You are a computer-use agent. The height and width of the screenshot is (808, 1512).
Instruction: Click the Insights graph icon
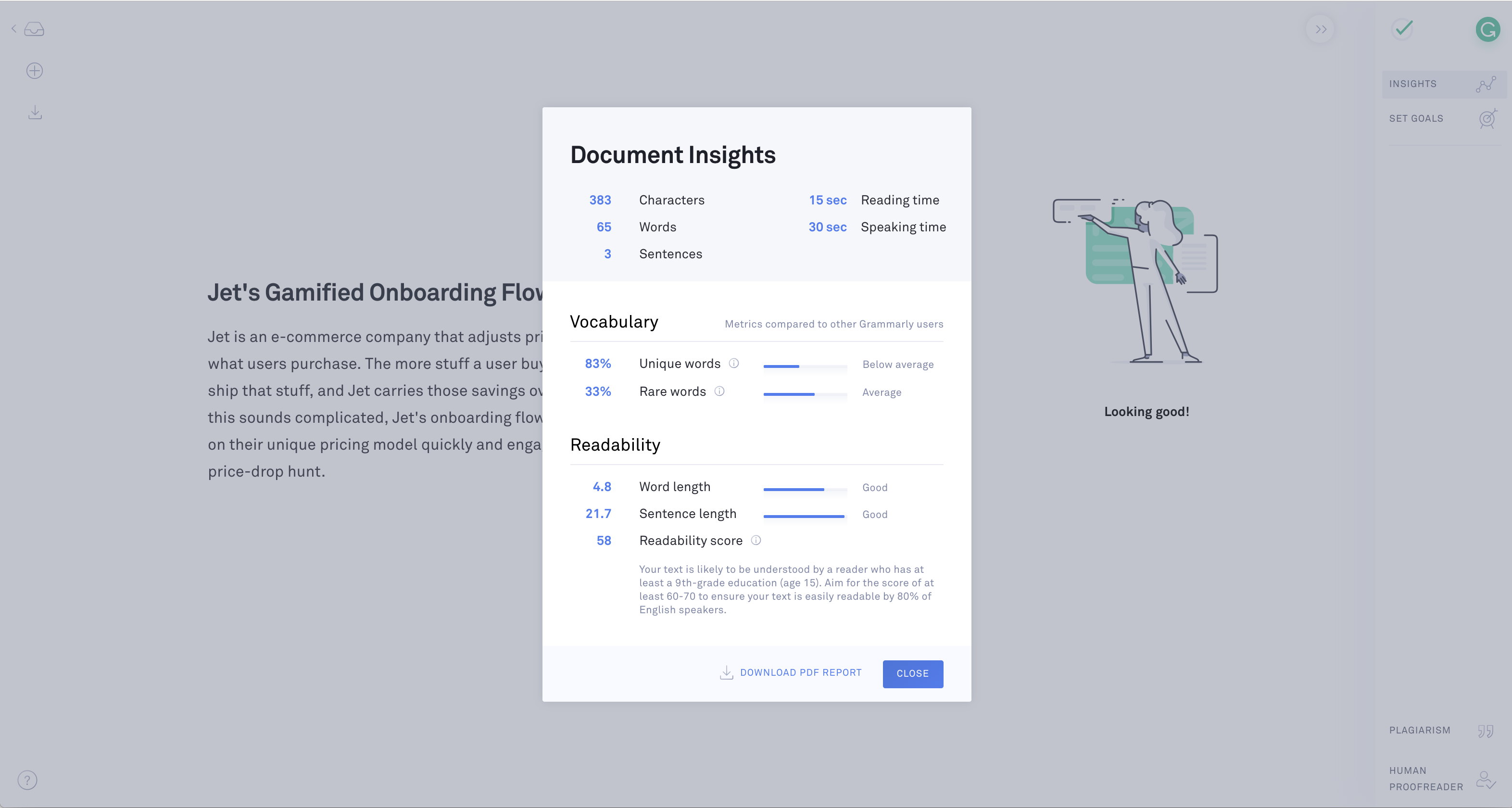1486,84
